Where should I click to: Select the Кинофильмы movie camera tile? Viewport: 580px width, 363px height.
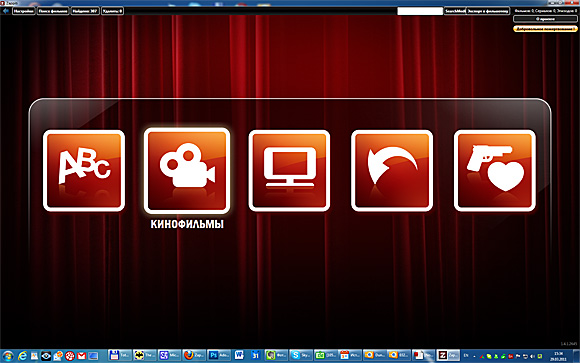[187, 171]
